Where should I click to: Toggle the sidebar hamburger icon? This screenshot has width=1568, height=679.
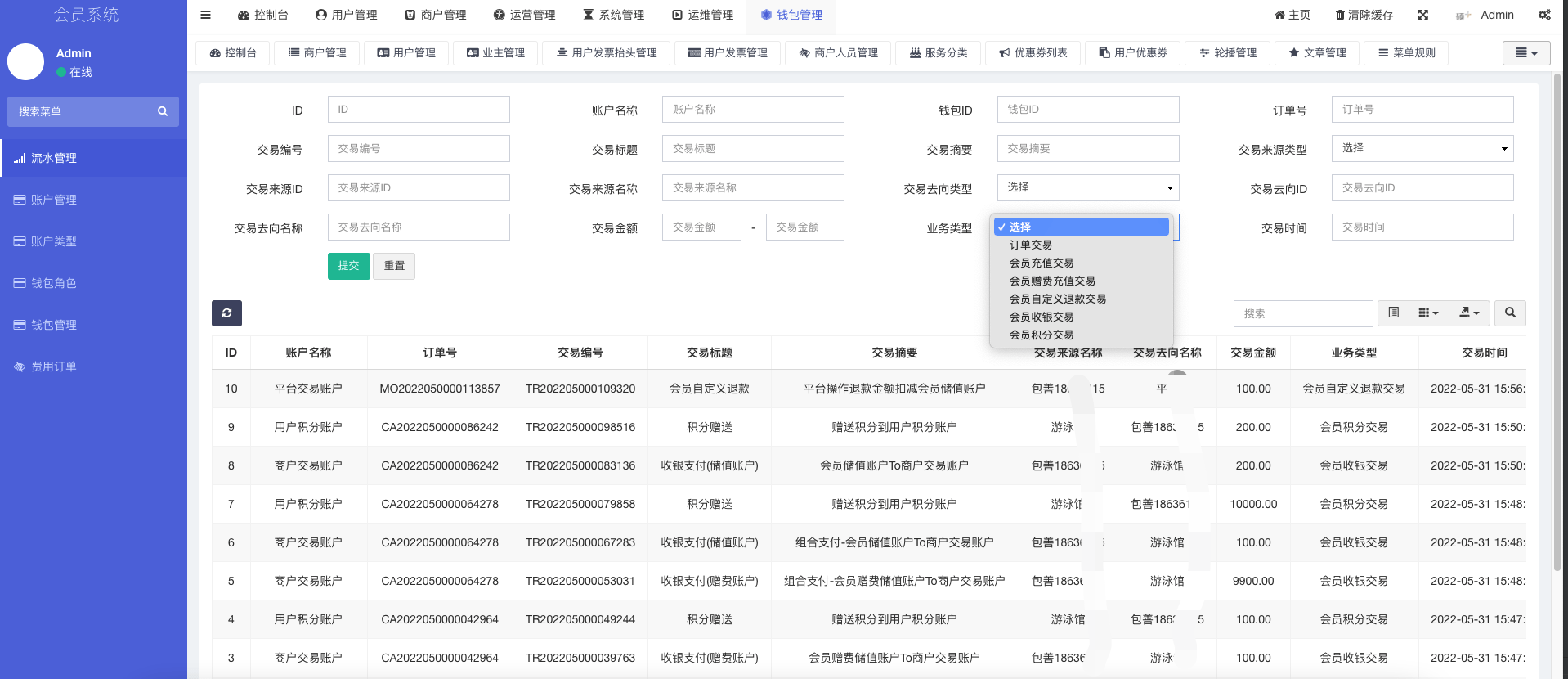click(205, 15)
